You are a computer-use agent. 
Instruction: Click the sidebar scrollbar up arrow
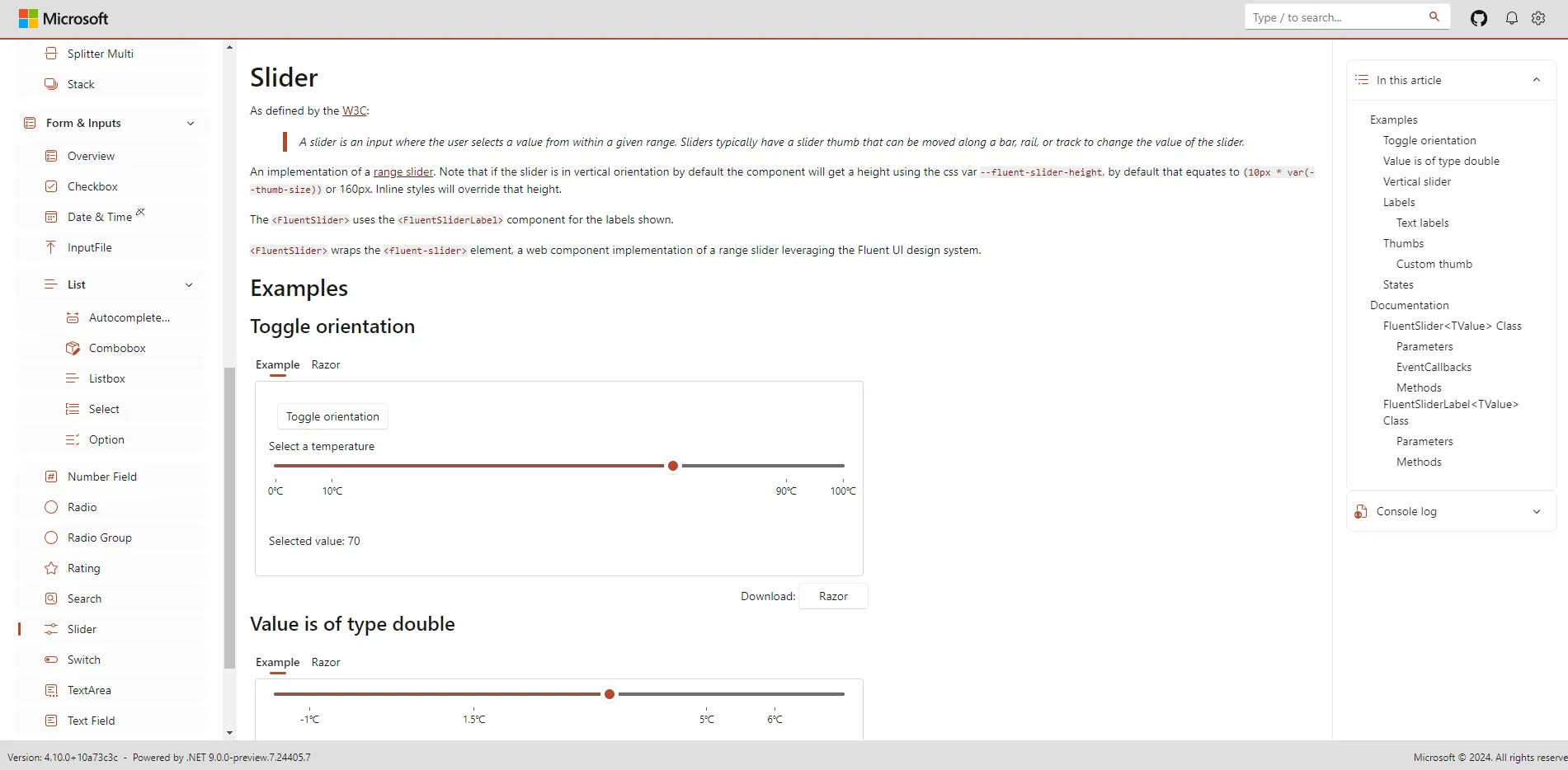pyautogui.click(x=229, y=47)
